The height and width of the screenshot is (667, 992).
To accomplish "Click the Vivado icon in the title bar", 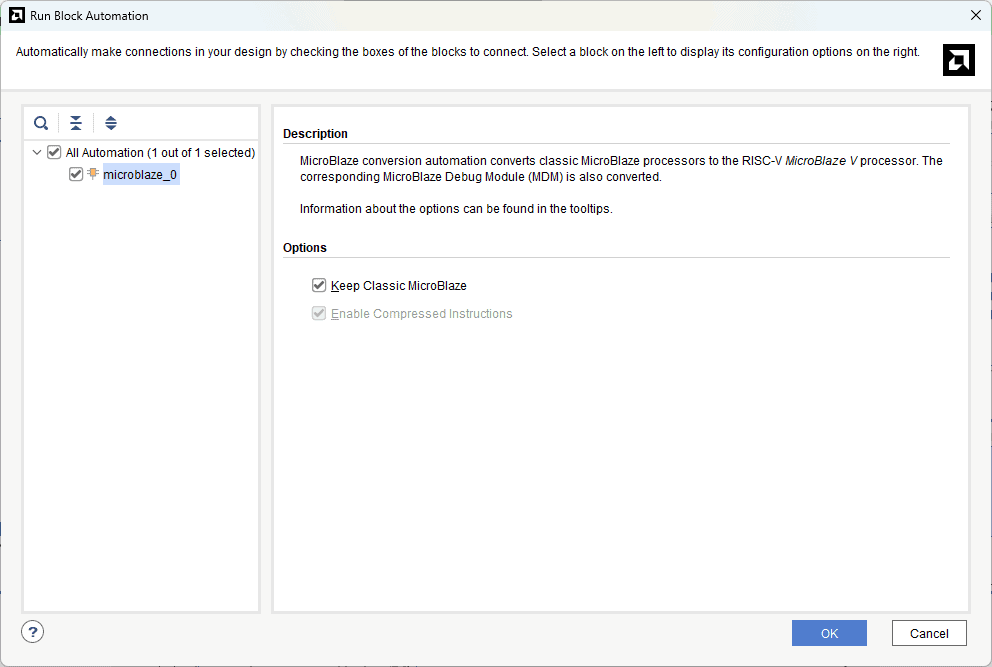I will click(16, 15).
